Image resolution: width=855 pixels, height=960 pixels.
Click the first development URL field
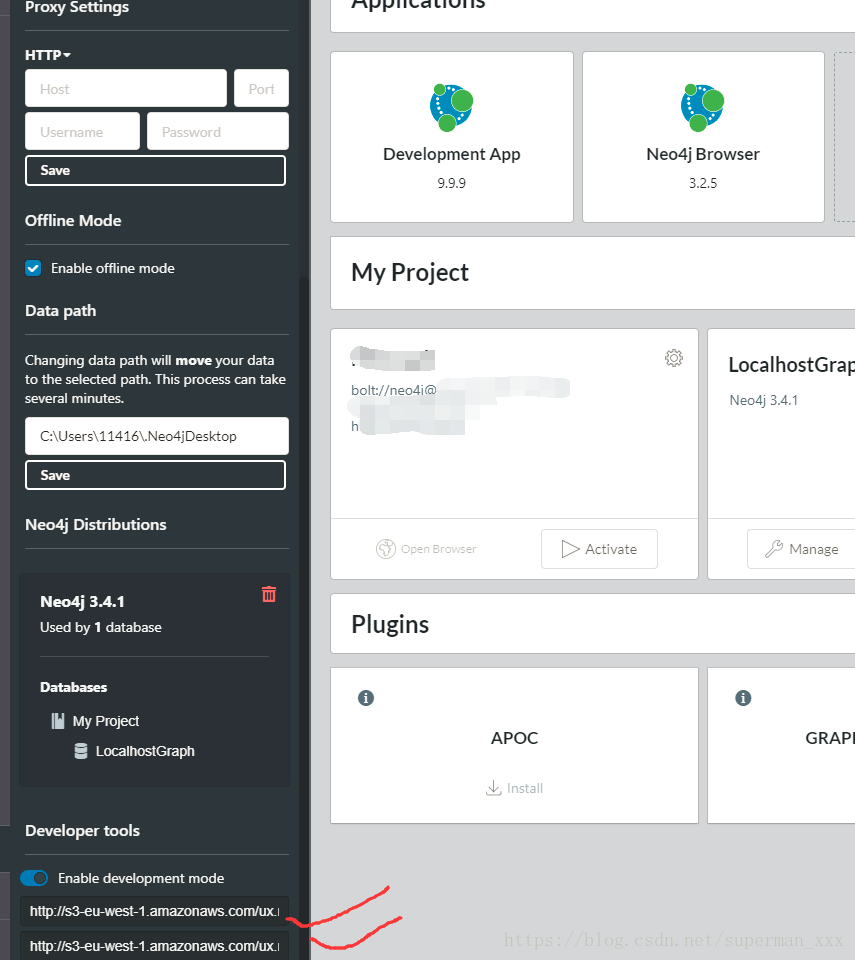click(x=154, y=911)
